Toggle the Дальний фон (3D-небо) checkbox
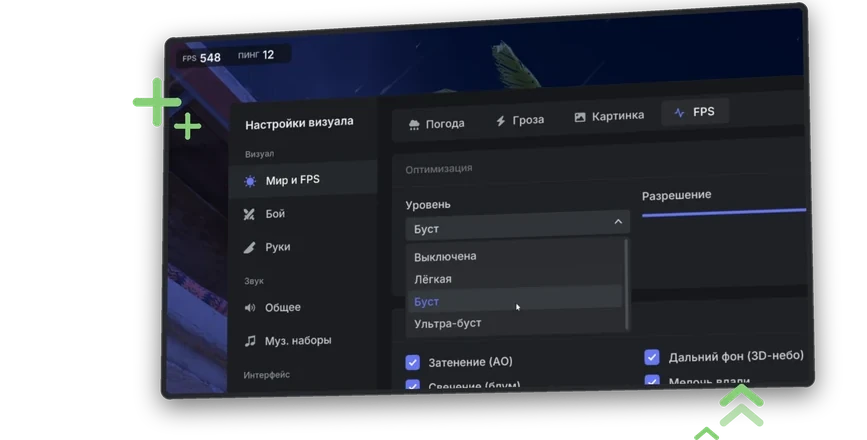867x440 pixels. pos(652,357)
